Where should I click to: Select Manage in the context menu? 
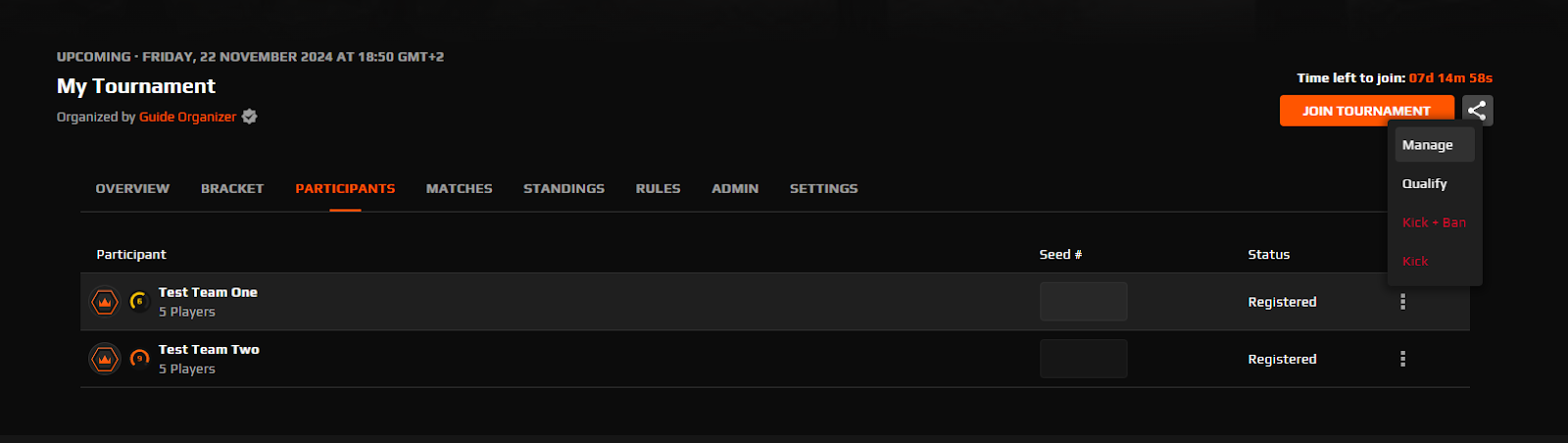[x=1435, y=145]
